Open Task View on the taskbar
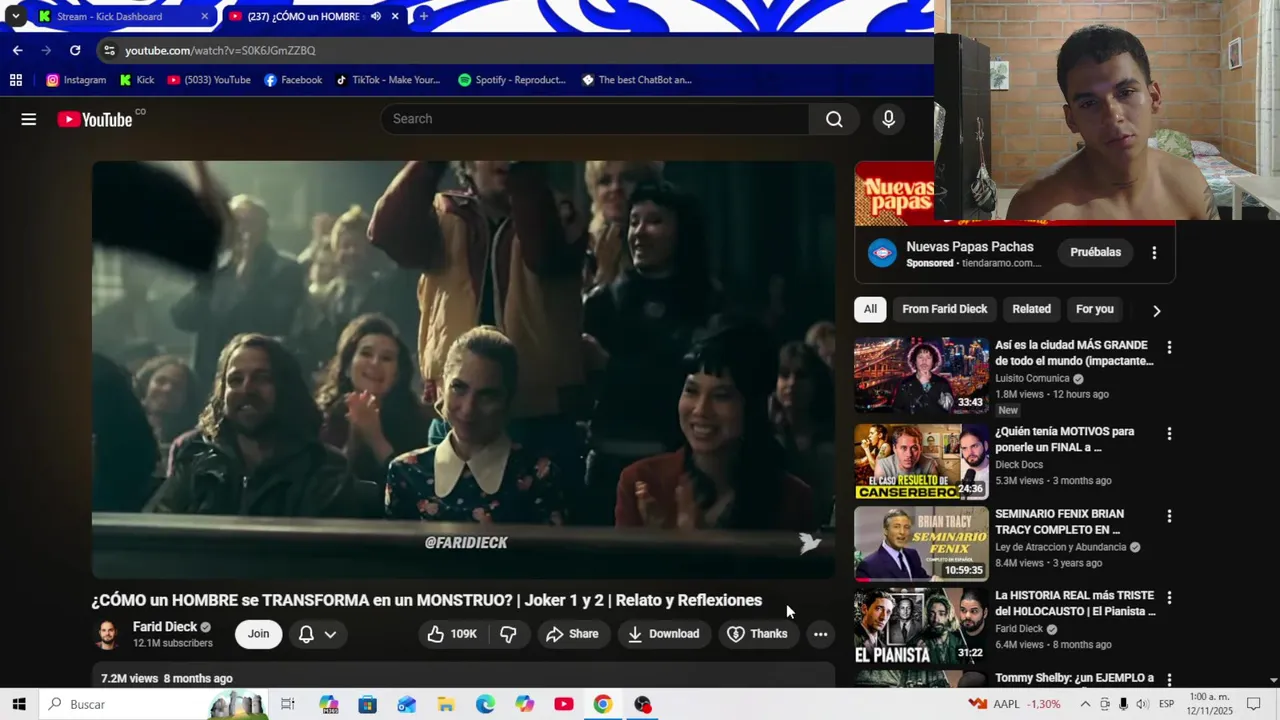This screenshot has height=720, width=1280. click(288, 704)
